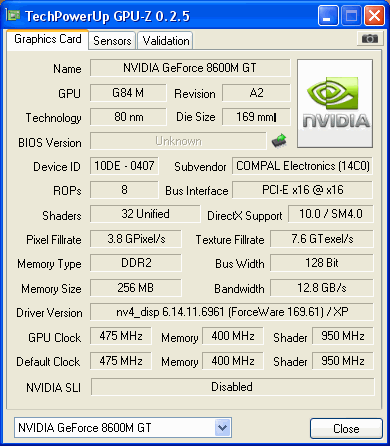This screenshot has width=390, height=446.
Task: Close the window with the red X
Action: coord(374,15)
